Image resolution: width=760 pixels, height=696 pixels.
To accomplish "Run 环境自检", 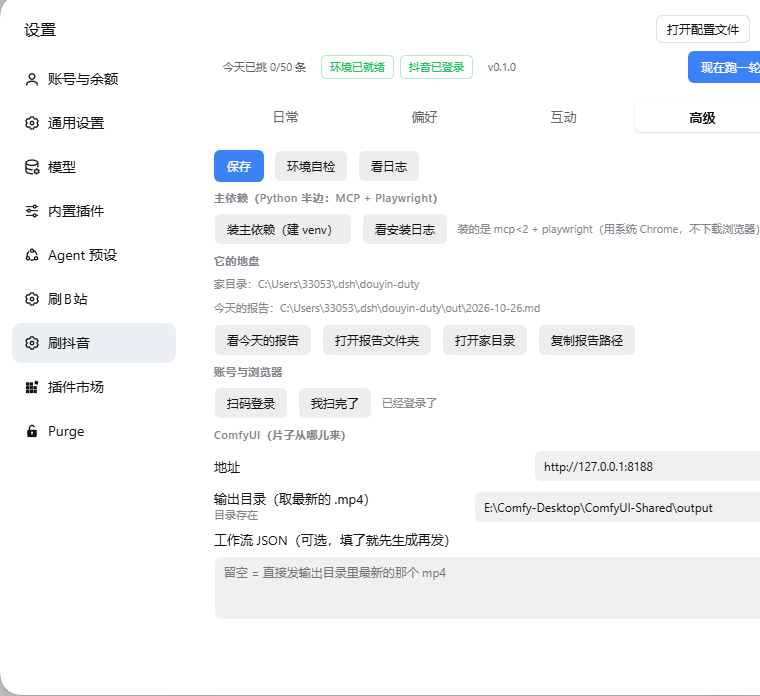I will click(x=311, y=166).
